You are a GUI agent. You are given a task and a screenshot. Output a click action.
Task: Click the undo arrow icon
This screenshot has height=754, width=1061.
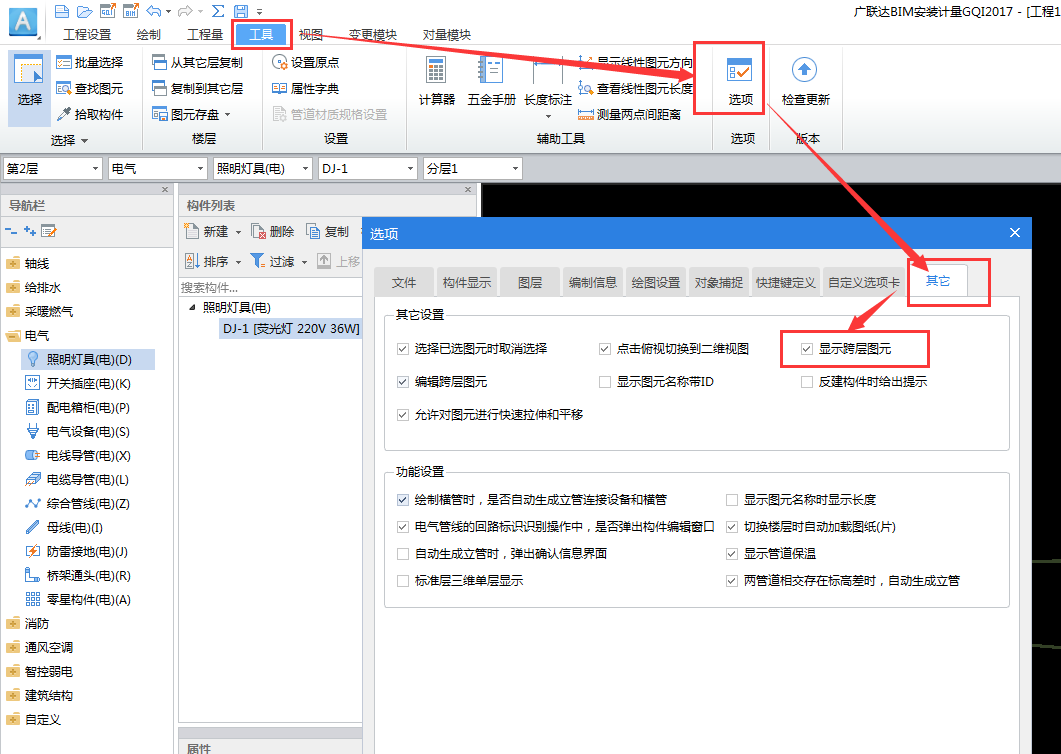[x=154, y=11]
